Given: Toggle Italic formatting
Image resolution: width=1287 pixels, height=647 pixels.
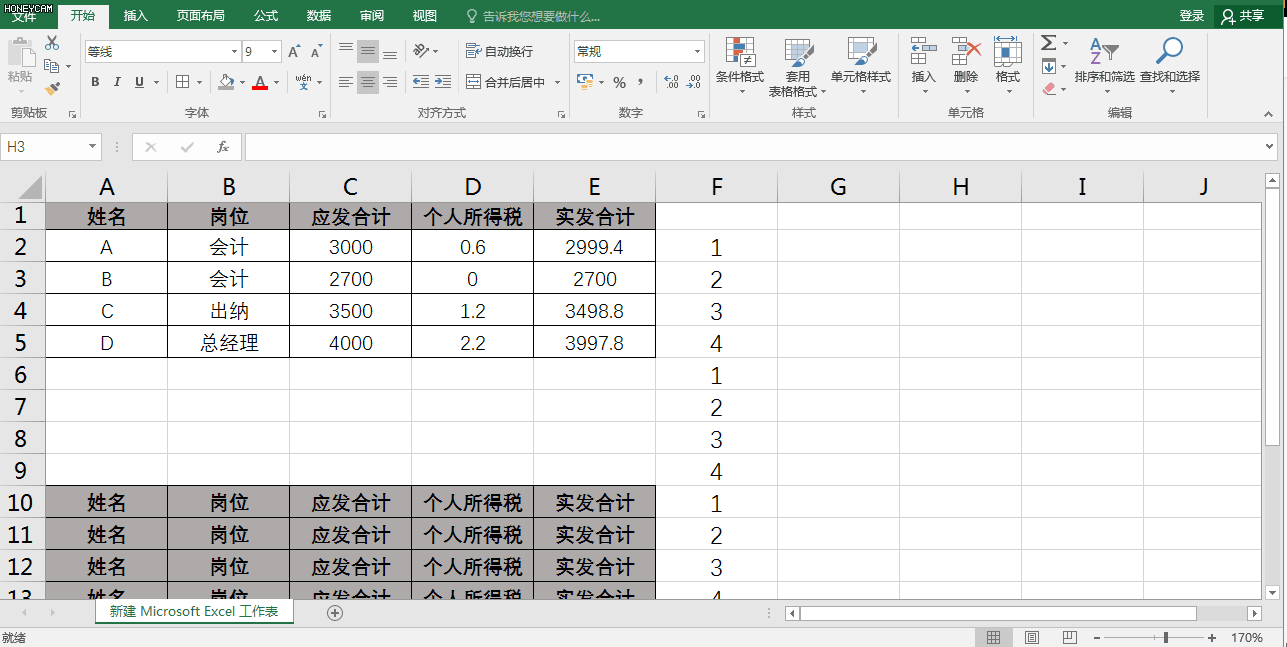Looking at the screenshot, I should point(117,82).
